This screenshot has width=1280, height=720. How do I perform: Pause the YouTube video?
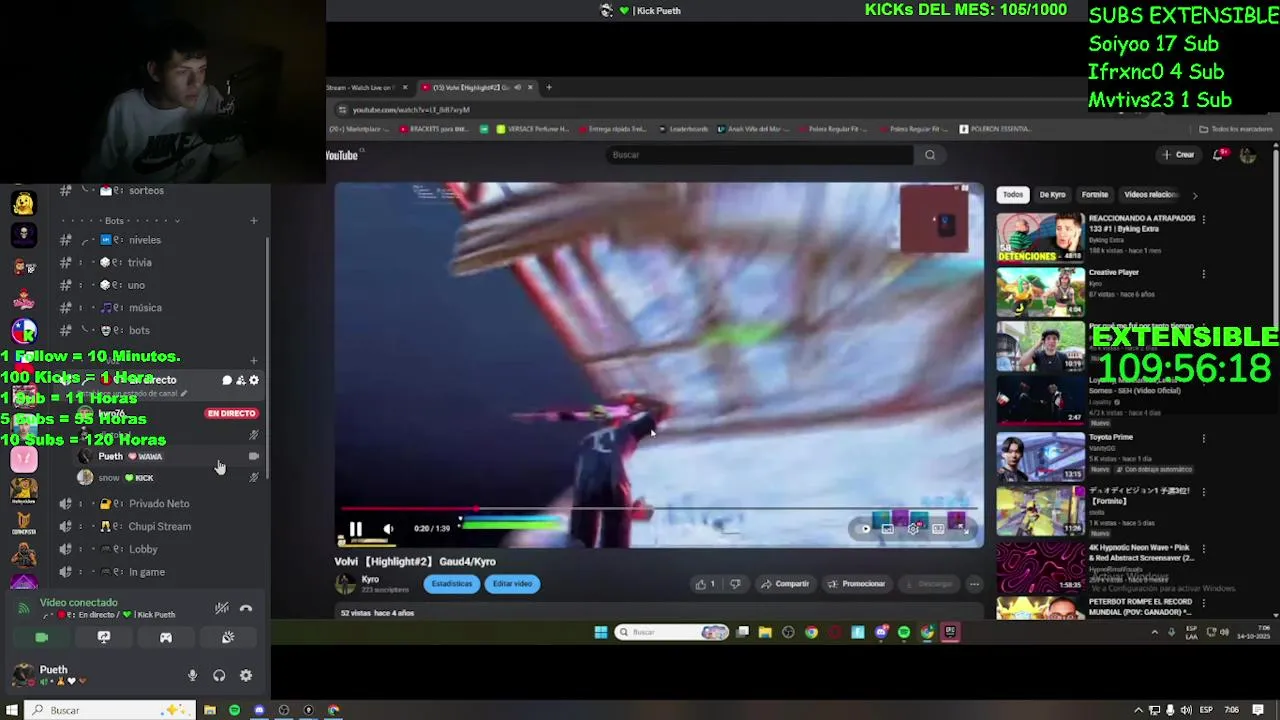(355, 529)
